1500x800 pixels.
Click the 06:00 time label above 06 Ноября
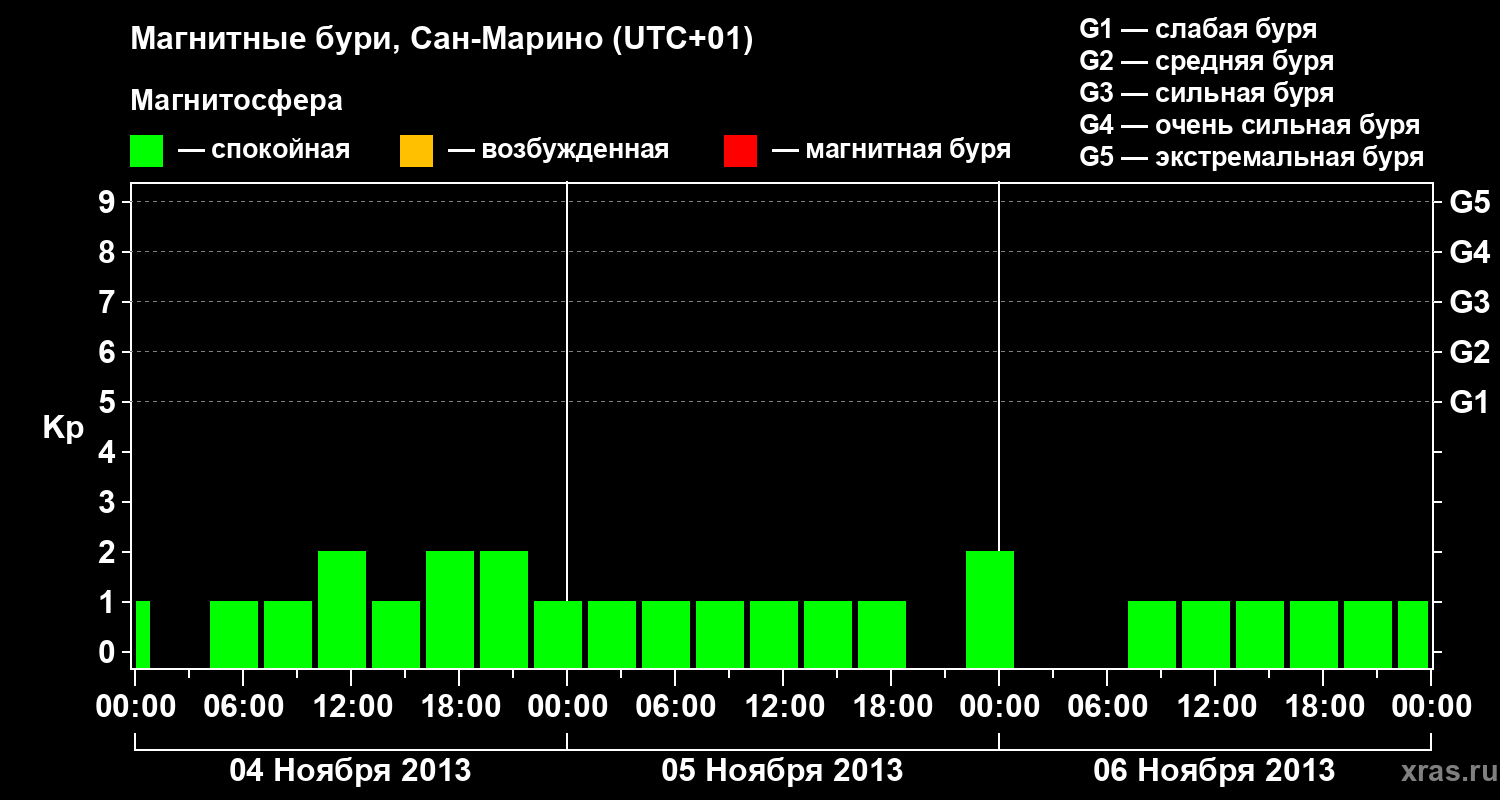[x=1107, y=706]
